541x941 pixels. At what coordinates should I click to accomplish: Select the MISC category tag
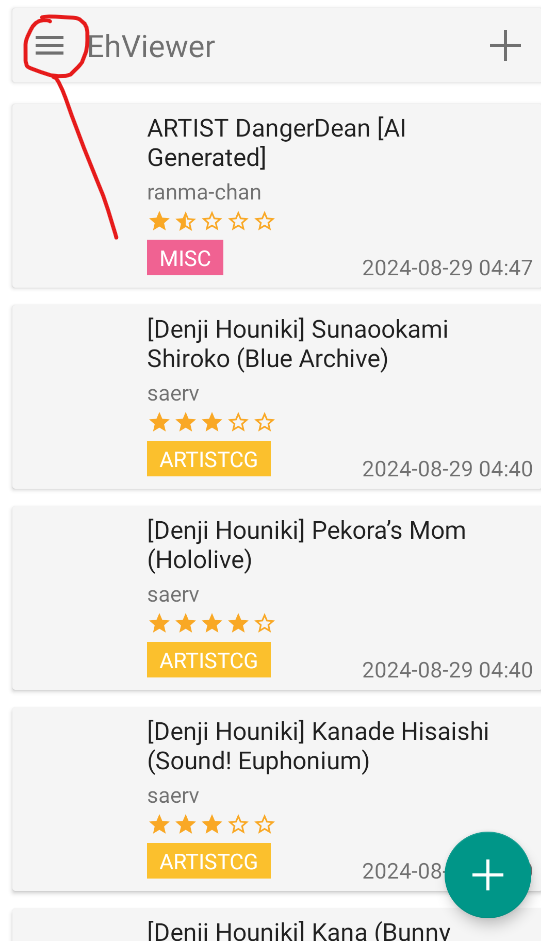[185, 258]
